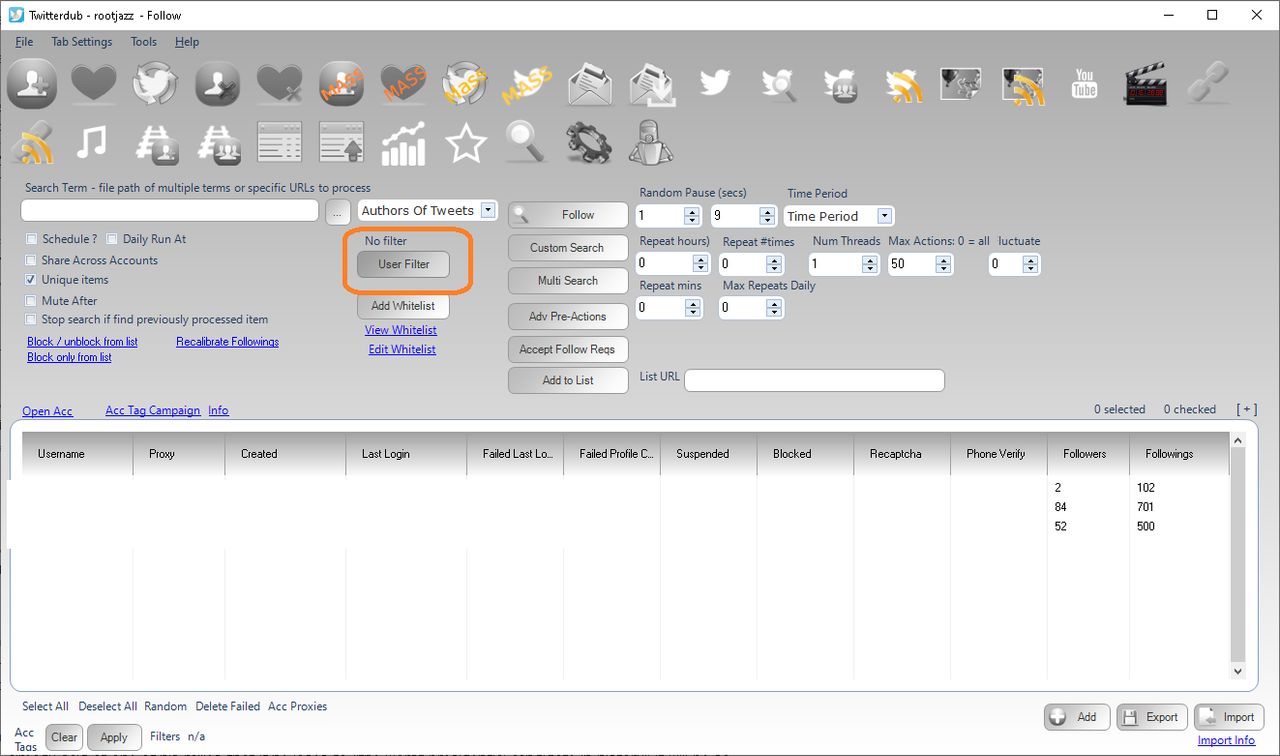
Task: Click the bird with group badge icon
Action: click(840, 85)
